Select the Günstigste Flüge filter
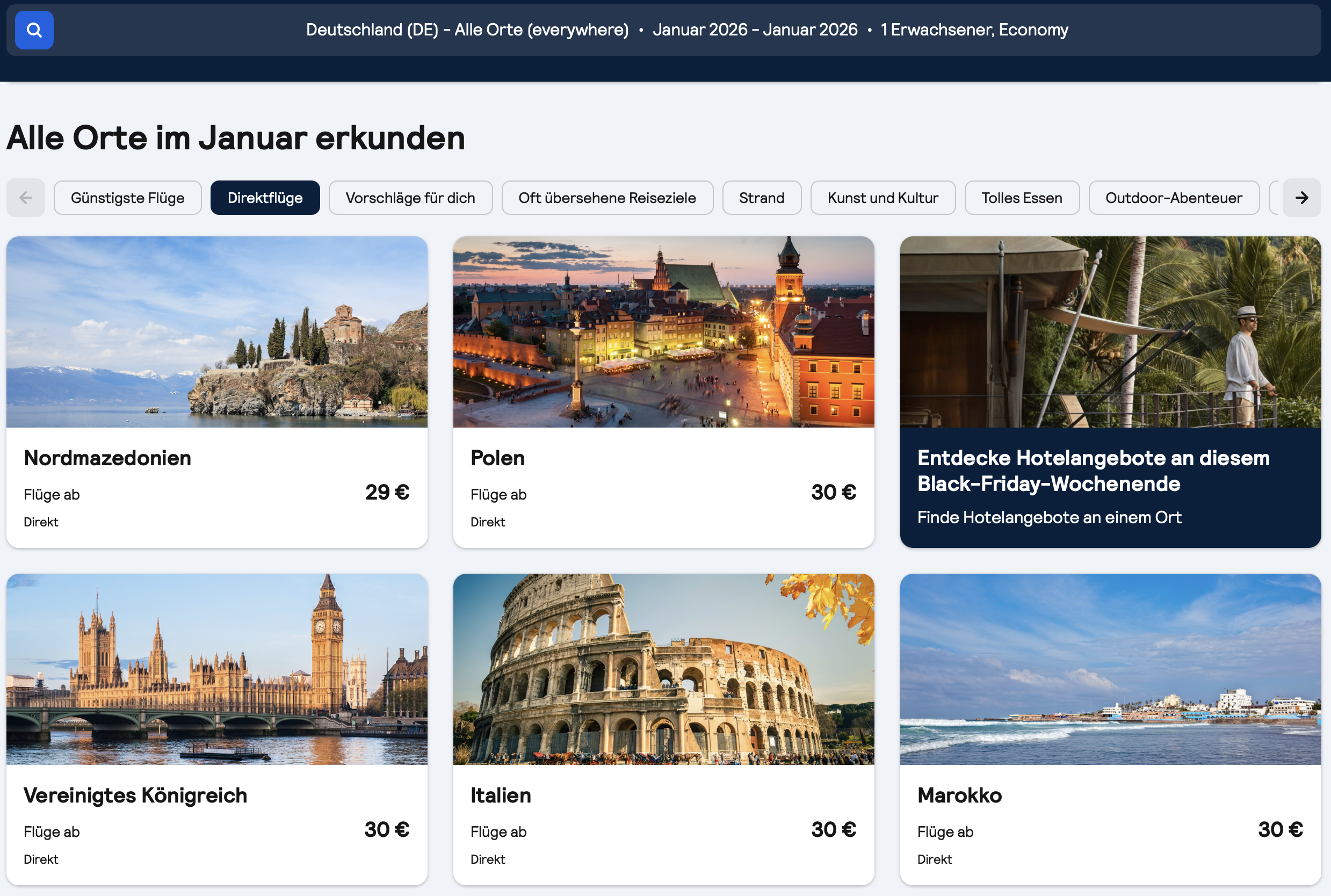The image size is (1331, 896). [127, 198]
